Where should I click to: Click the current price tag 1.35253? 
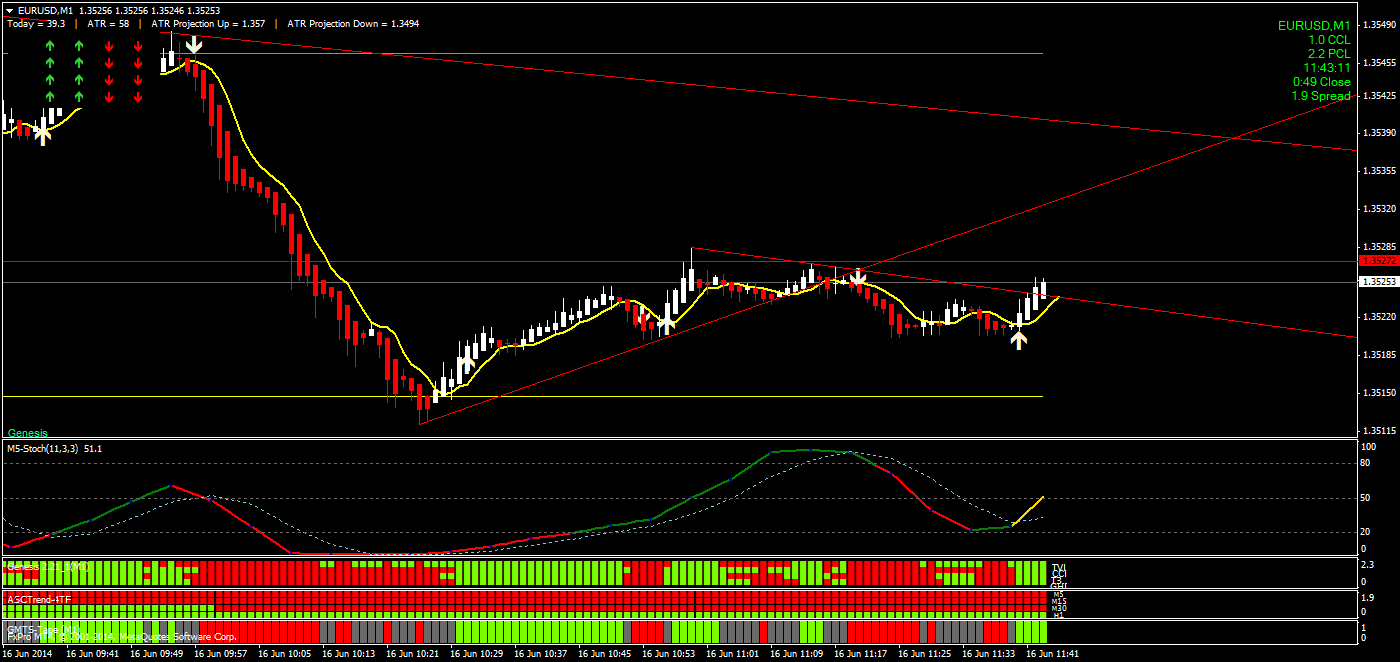pos(1377,283)
